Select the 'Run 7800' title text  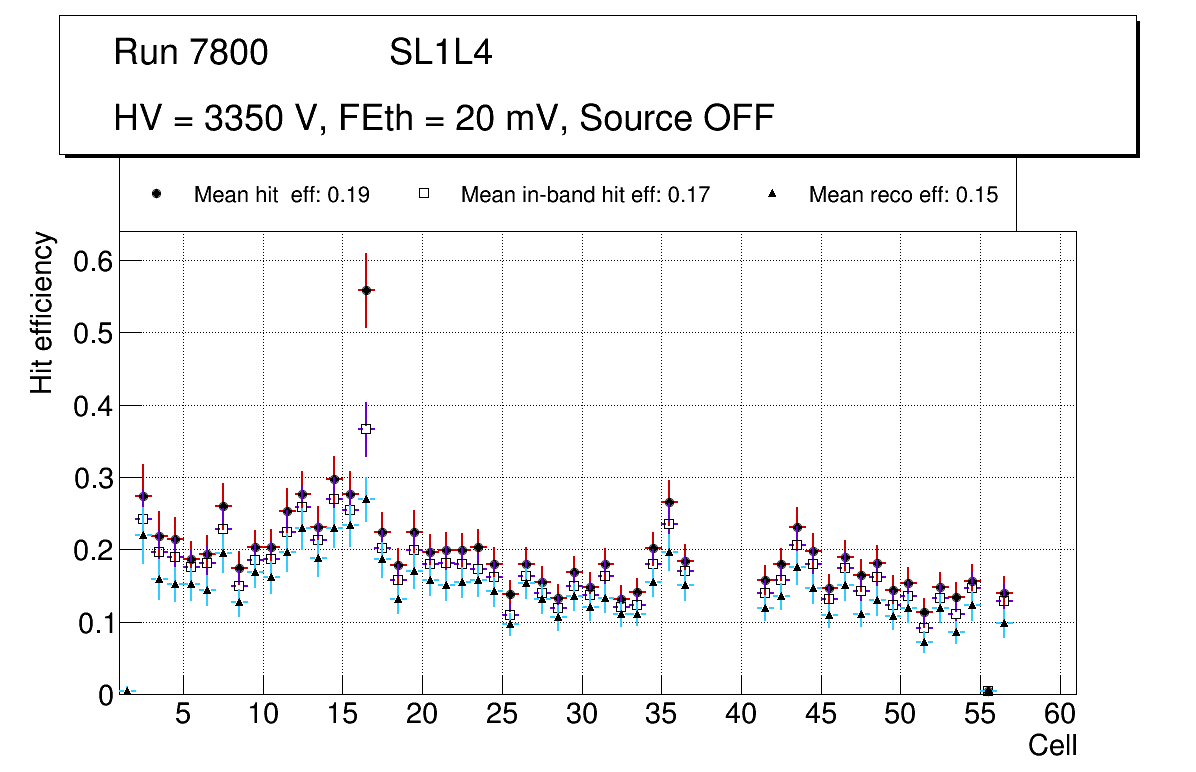point(191,53)
